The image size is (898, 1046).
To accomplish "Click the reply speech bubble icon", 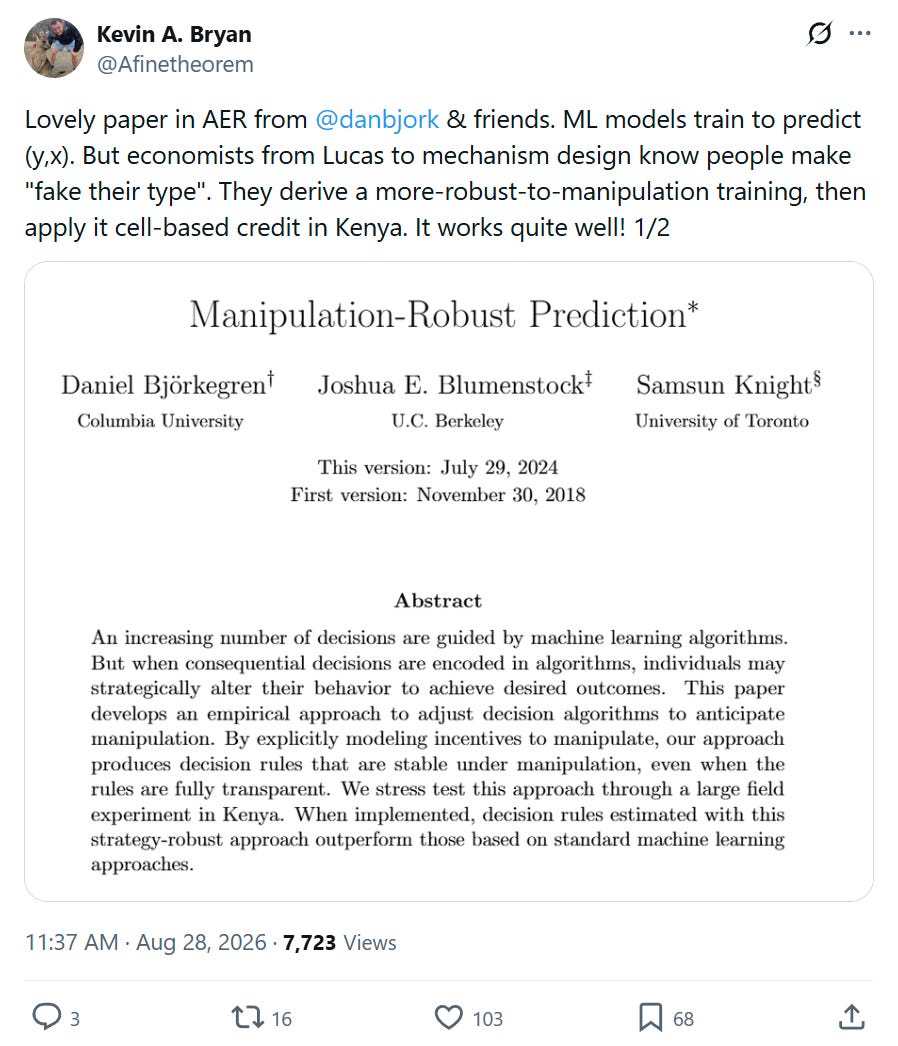I will pos(47,1017).
